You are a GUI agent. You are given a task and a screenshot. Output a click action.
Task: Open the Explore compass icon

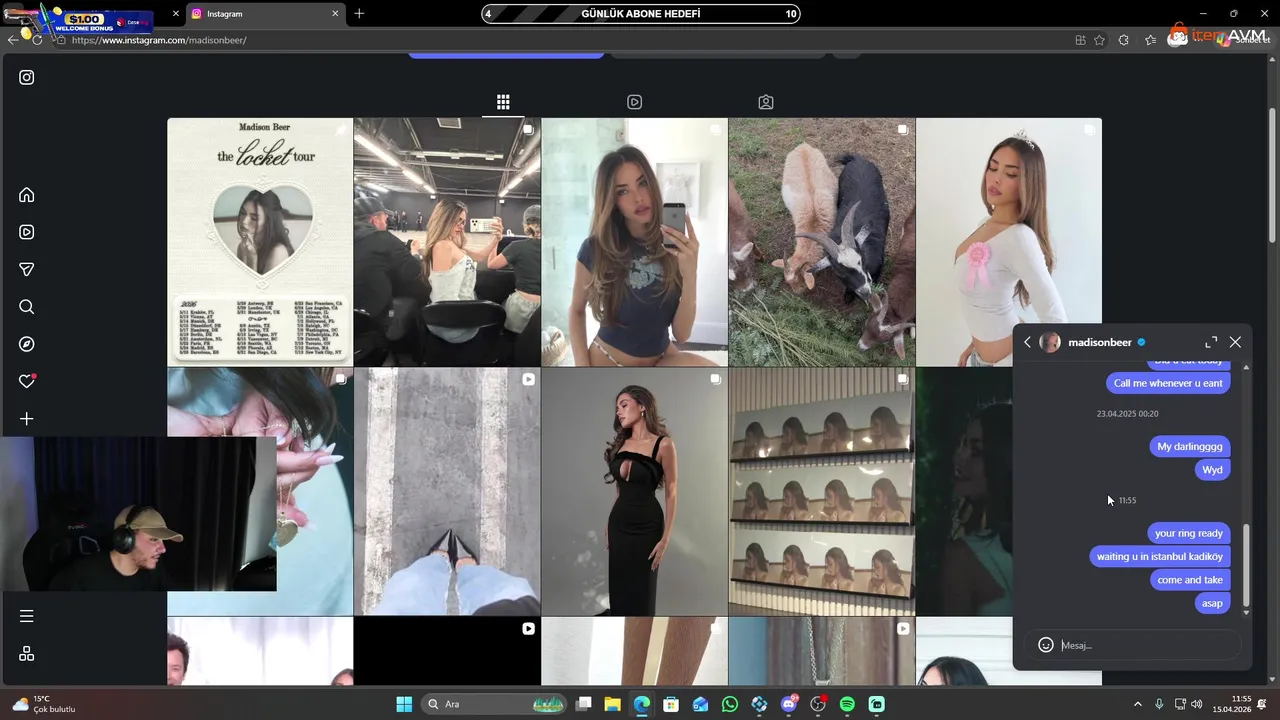(27, 344)
